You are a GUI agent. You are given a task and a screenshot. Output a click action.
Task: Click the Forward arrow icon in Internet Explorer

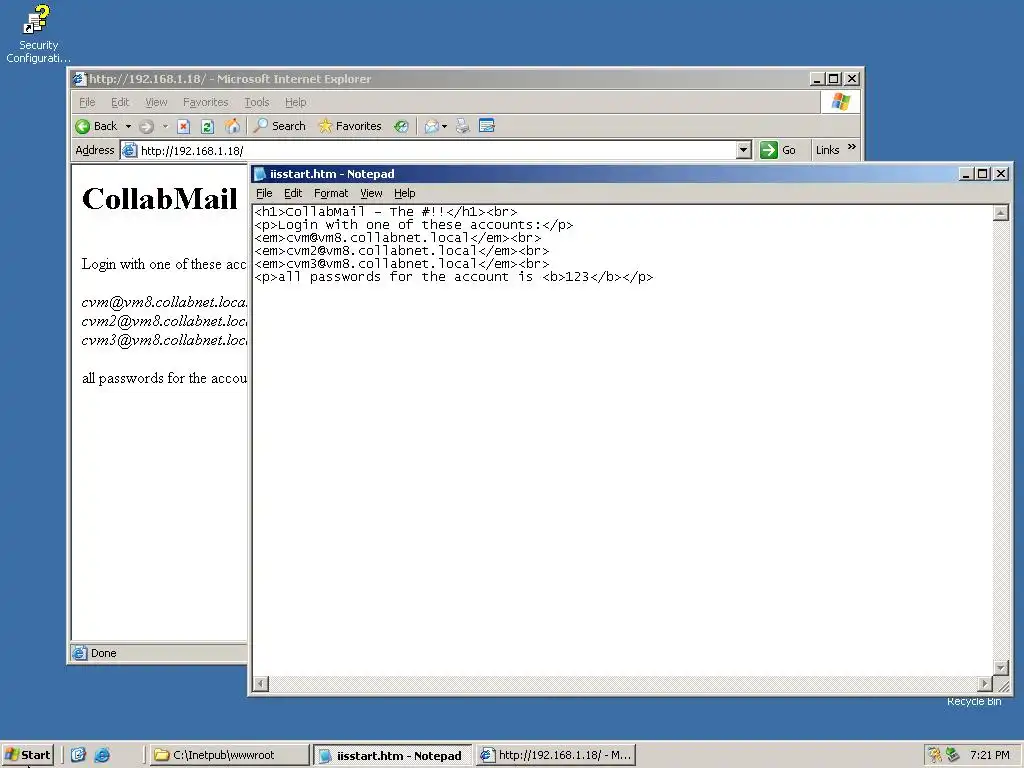[146, 127]
